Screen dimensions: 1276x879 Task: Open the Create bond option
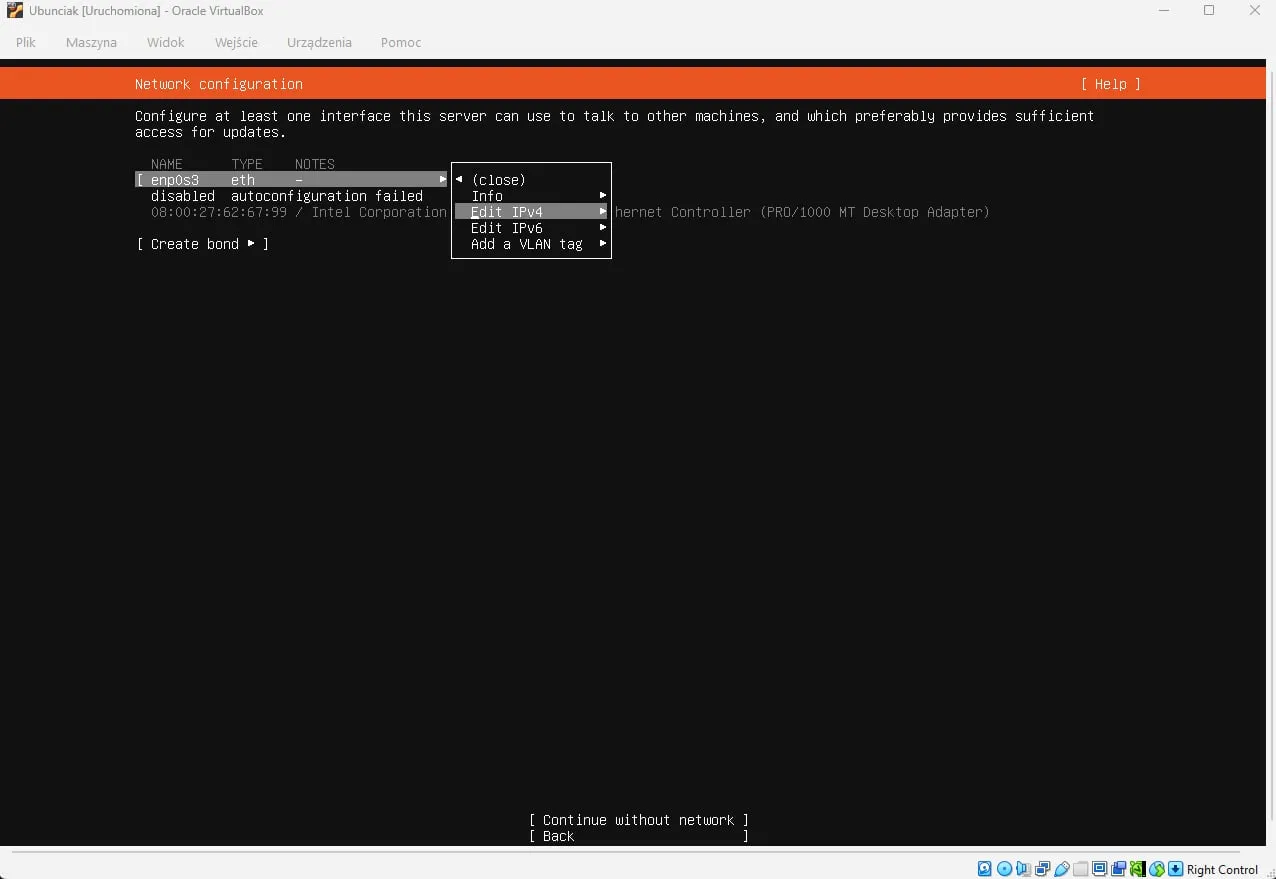[203, 244]
